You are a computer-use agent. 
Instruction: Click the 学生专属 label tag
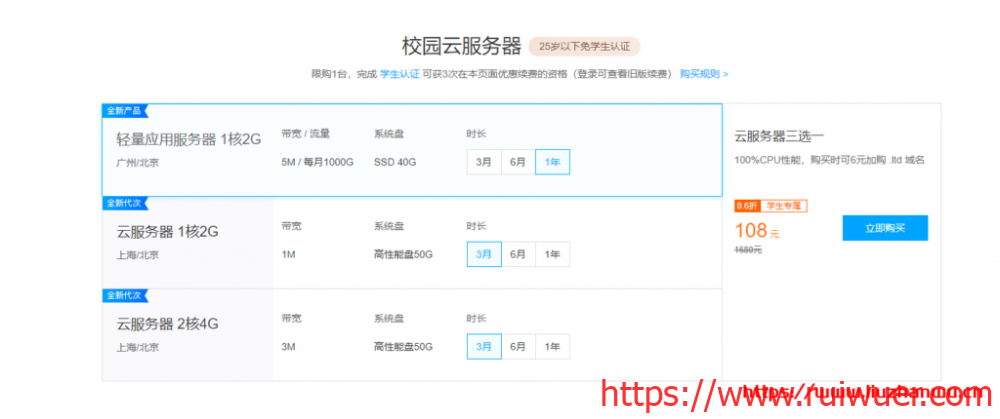coord(783,206)
